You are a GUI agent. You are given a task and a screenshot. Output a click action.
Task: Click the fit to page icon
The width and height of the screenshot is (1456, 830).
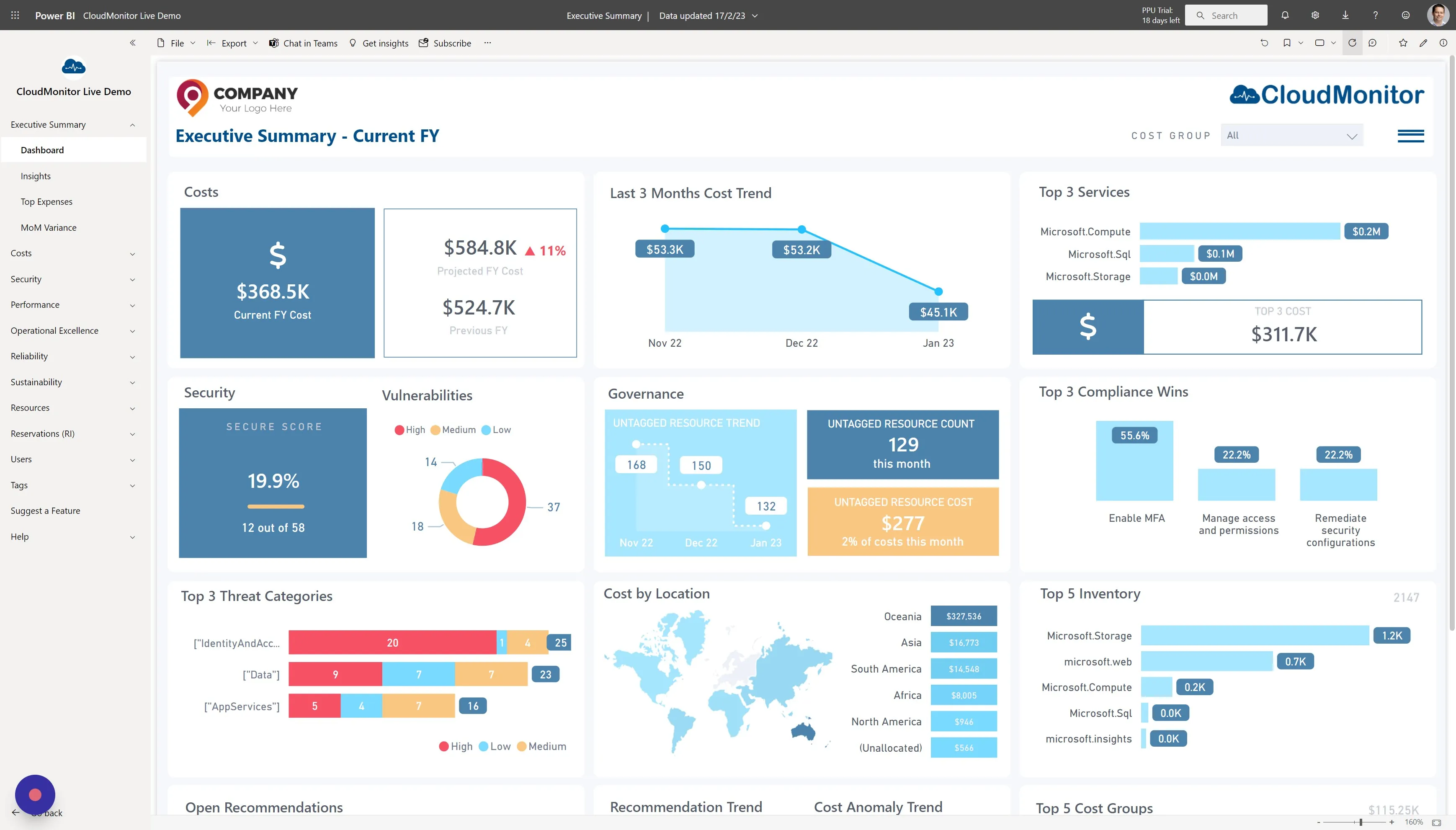[1437, 822]
